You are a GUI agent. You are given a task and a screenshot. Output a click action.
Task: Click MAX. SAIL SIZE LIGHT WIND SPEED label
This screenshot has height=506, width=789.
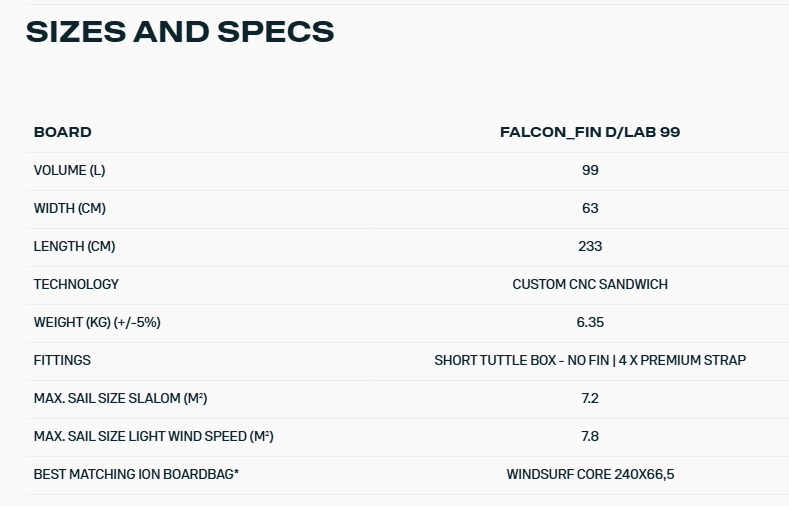153,436
